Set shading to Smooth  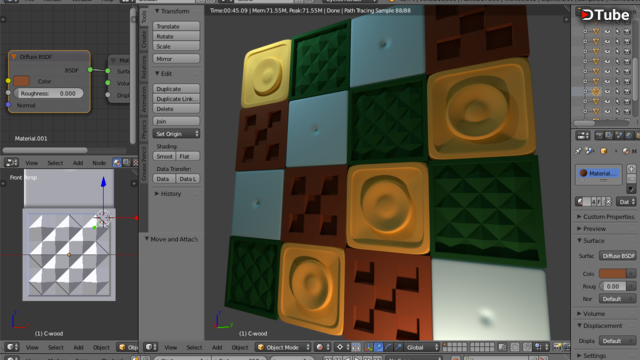(164, 156)
